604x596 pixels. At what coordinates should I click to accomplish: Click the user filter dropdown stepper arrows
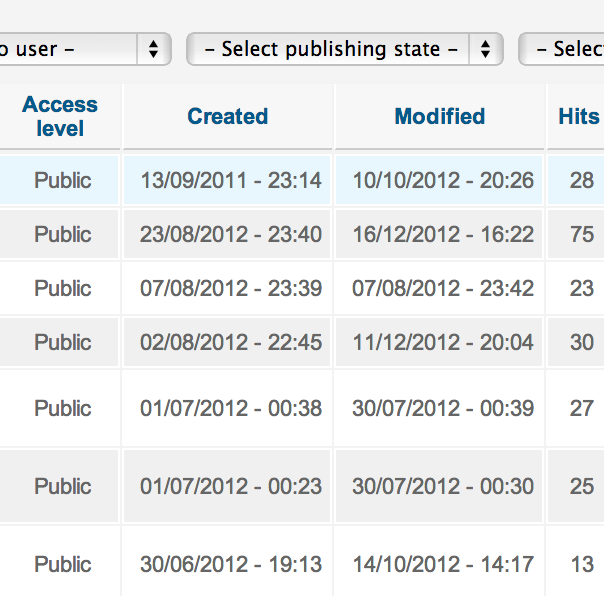coord(153,49)
